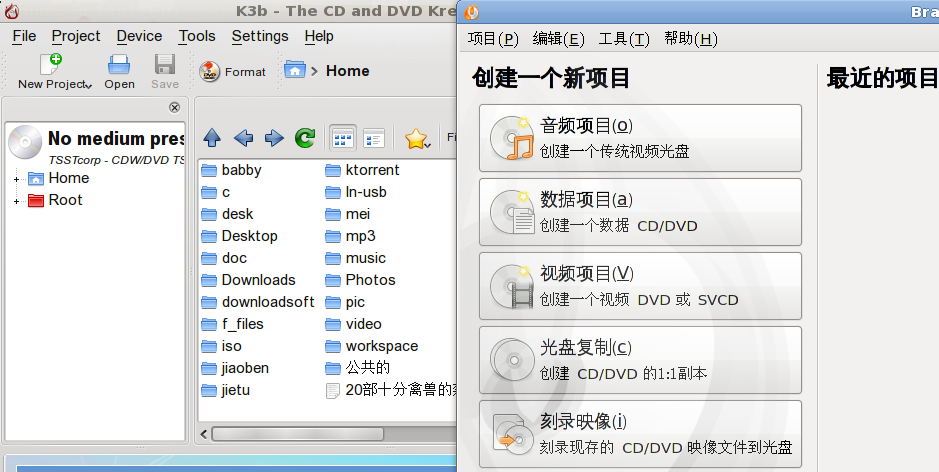
Task: Click the Save toolbar button in K3b
Action: coord(165,72)
